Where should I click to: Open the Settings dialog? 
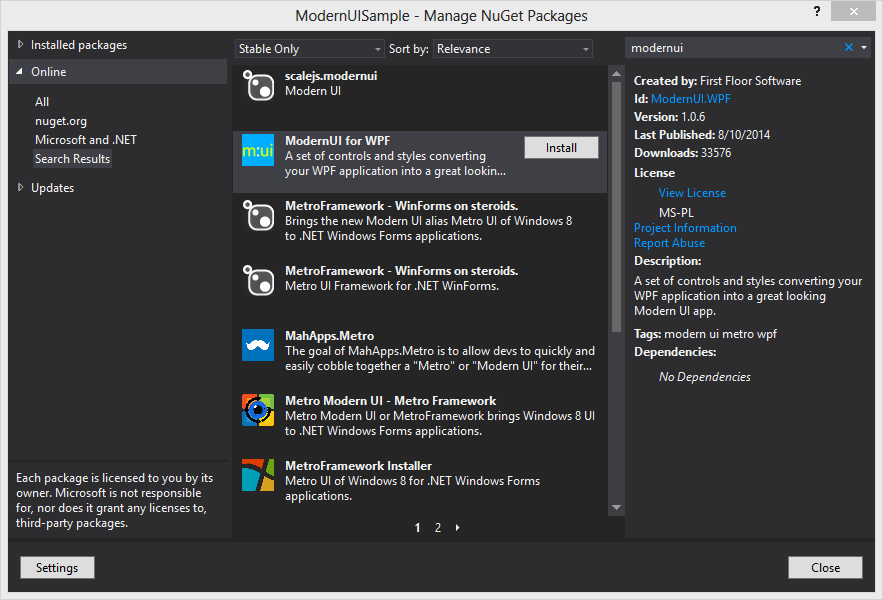(57, 568)
